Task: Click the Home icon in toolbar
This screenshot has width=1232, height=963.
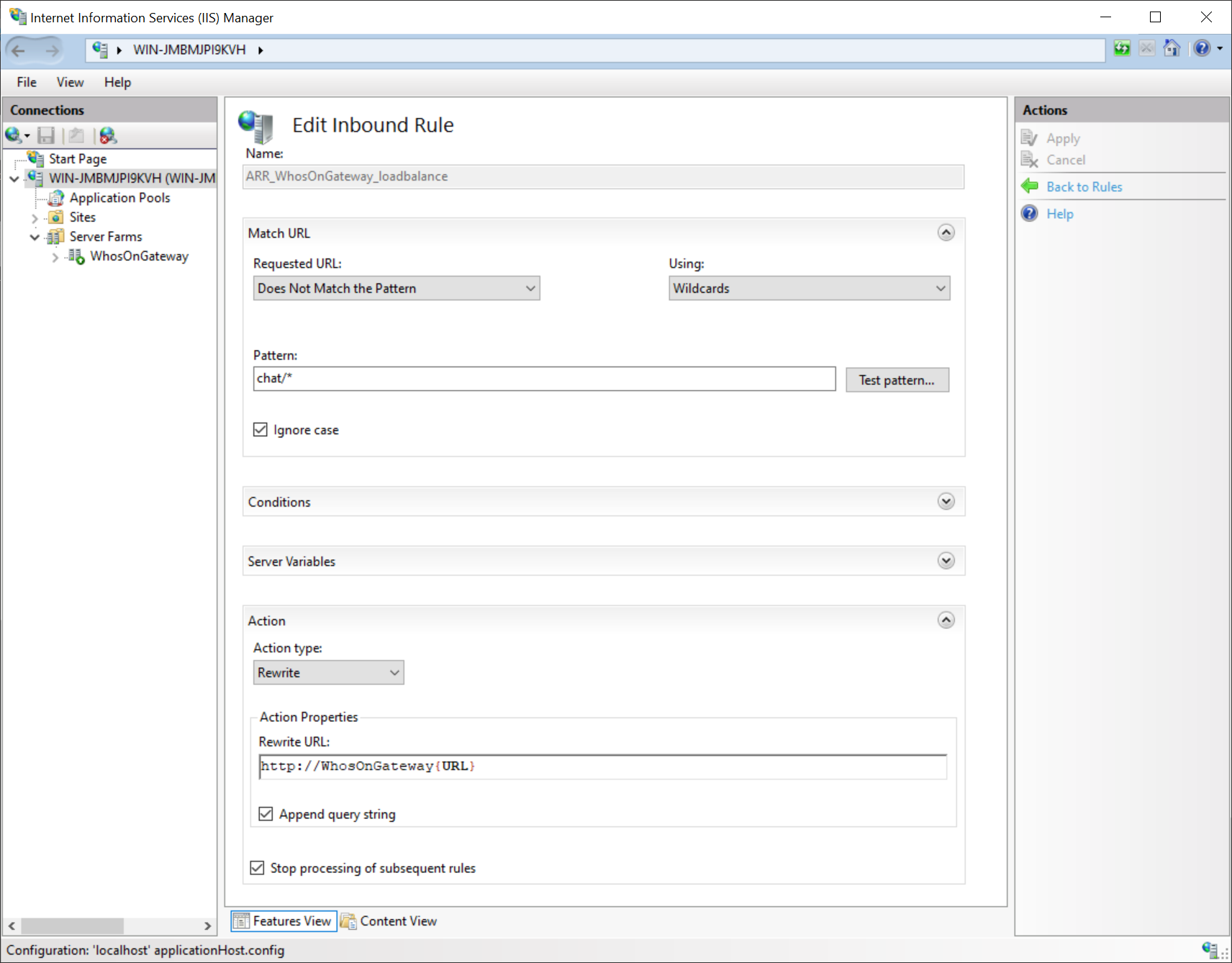Action: point(1172,48)
